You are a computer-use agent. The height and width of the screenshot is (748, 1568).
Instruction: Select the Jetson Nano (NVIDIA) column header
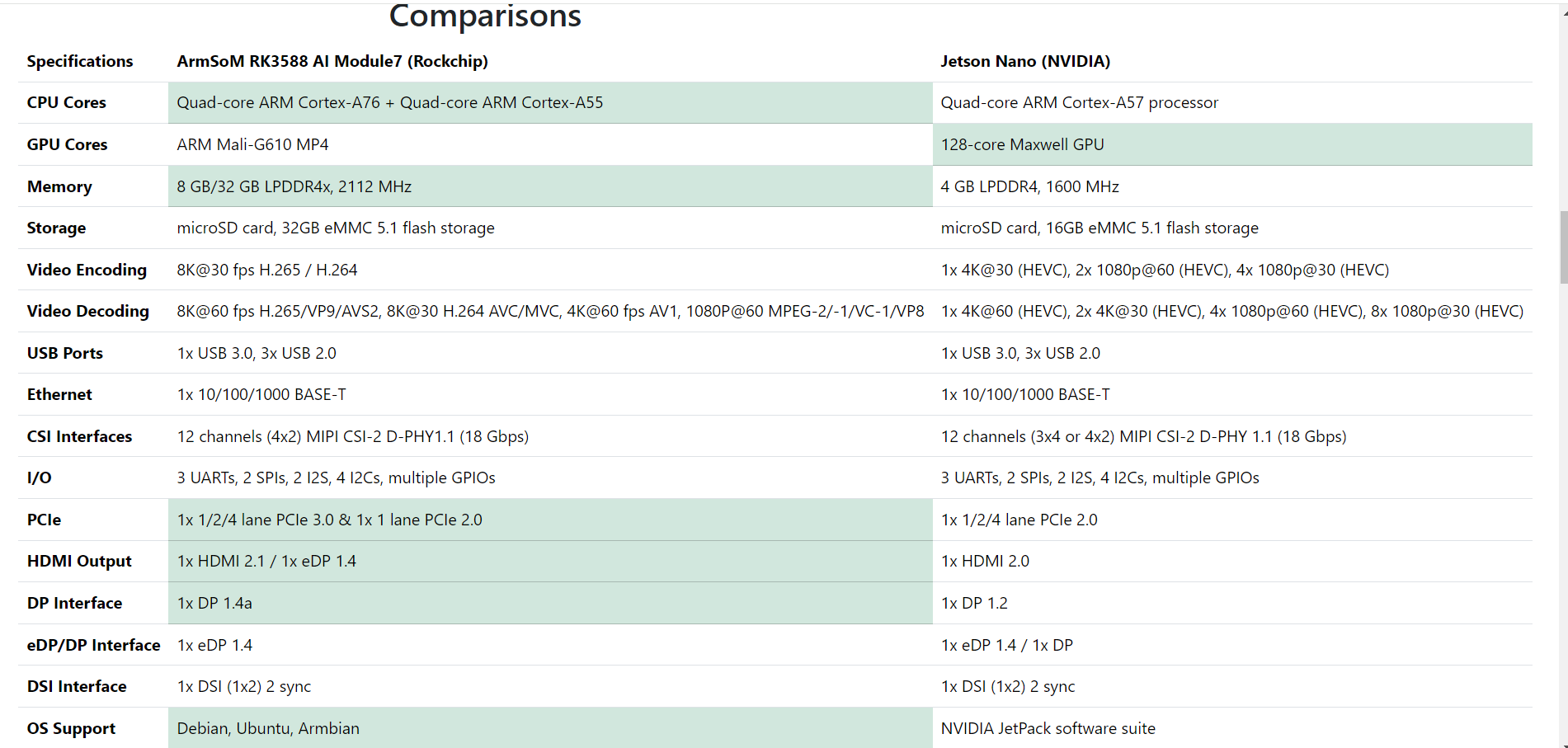click(1024, 61)
